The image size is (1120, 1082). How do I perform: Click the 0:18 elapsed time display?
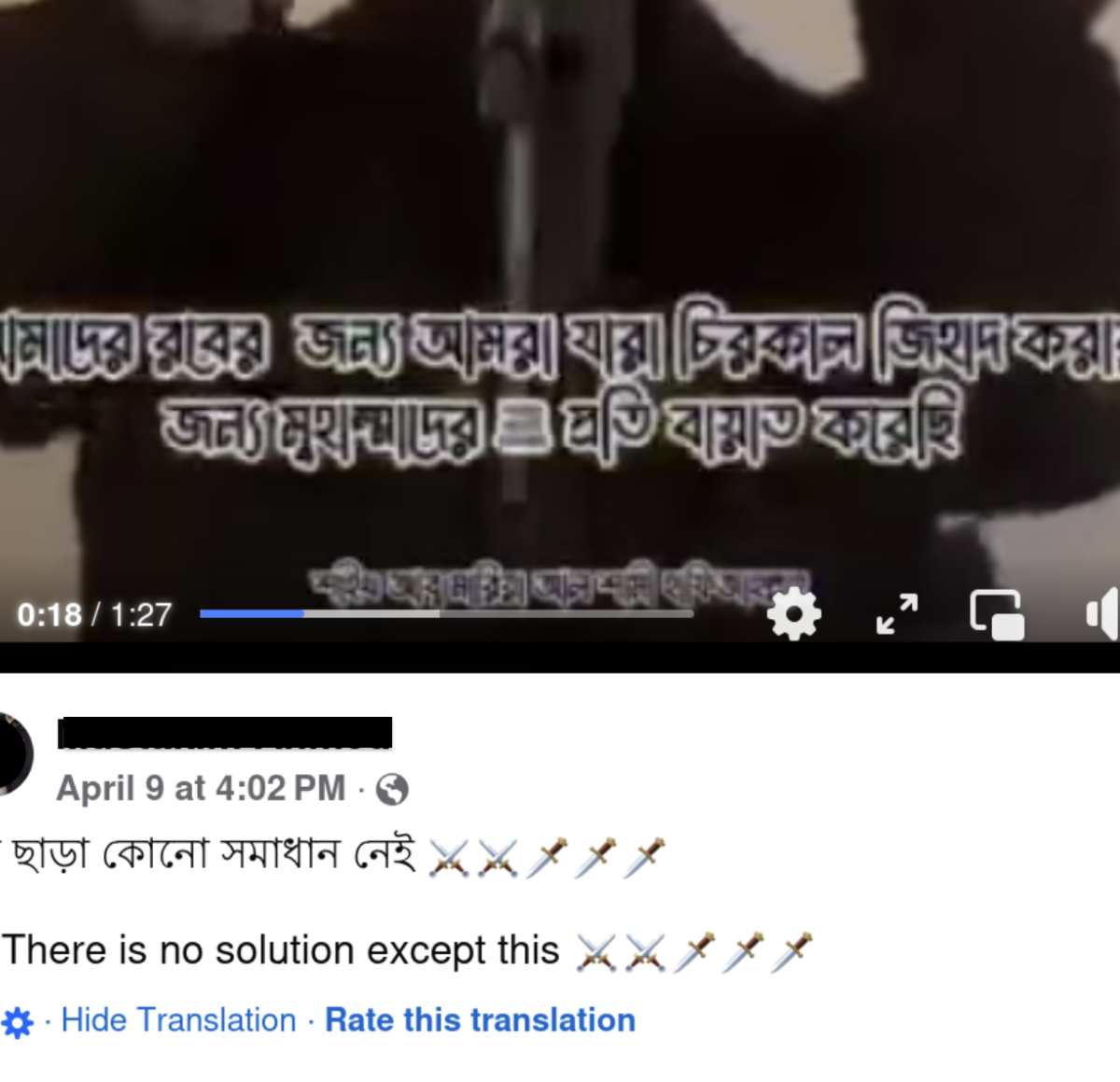49,614
